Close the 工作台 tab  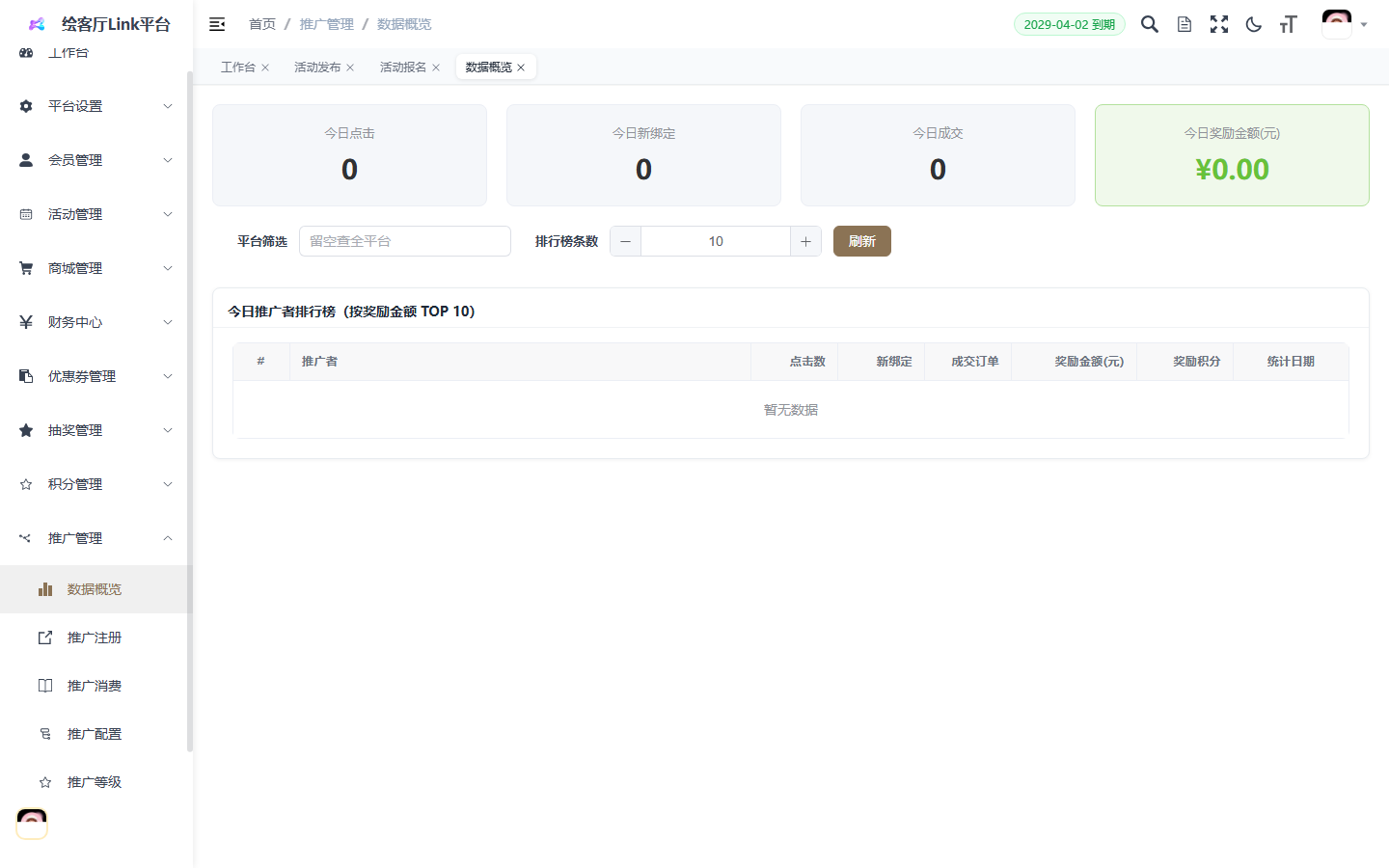click(265, 68)
